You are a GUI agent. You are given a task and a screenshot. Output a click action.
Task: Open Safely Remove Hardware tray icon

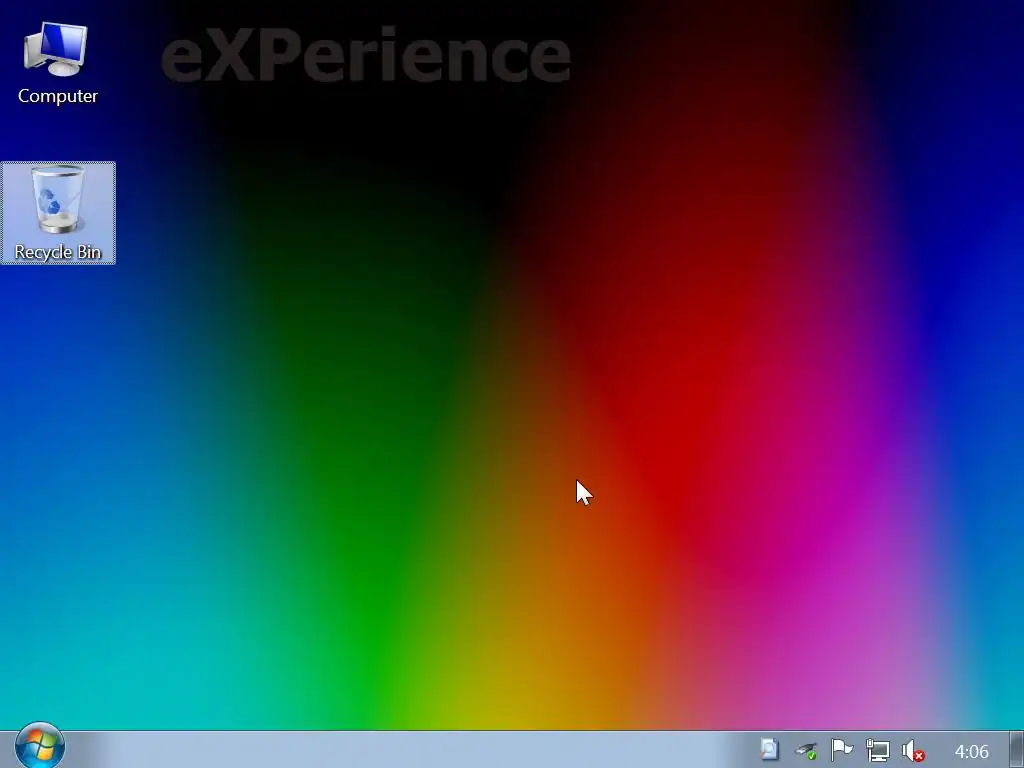(x=807, y=750)
